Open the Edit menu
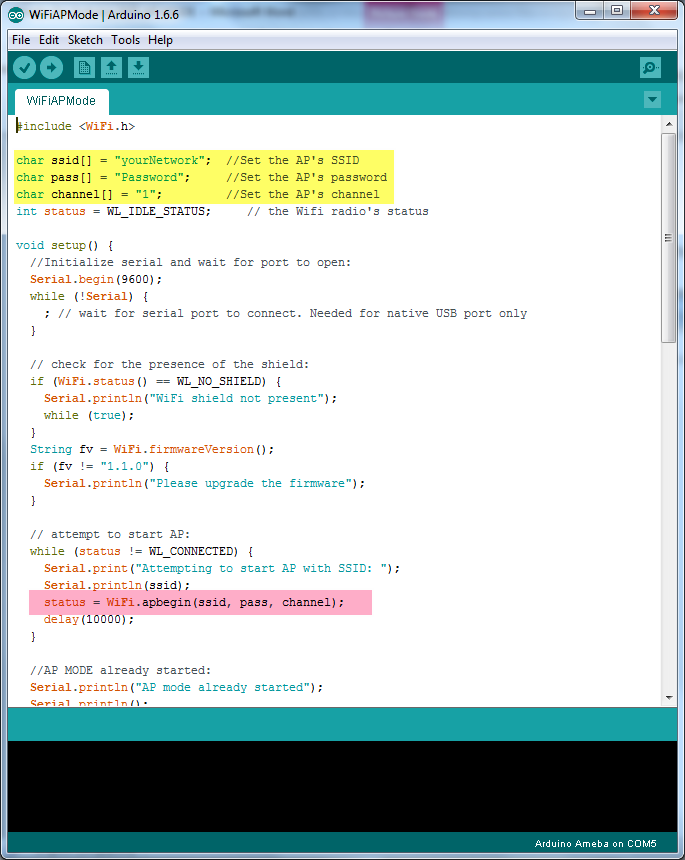The width and height of the screenshot is (685, 860). click(x=49, y=40)
